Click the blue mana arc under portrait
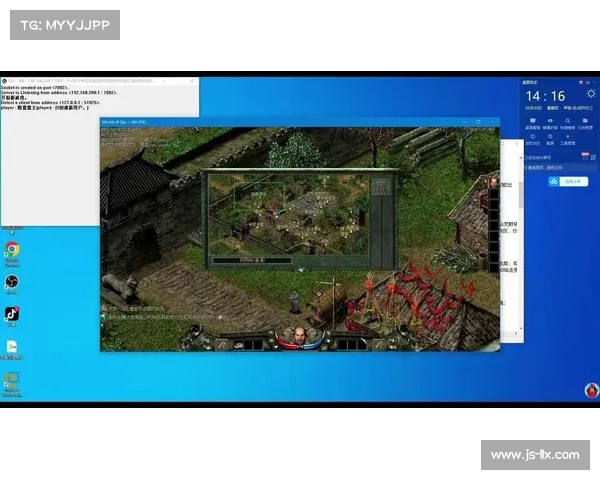 (x=315, y=343)
